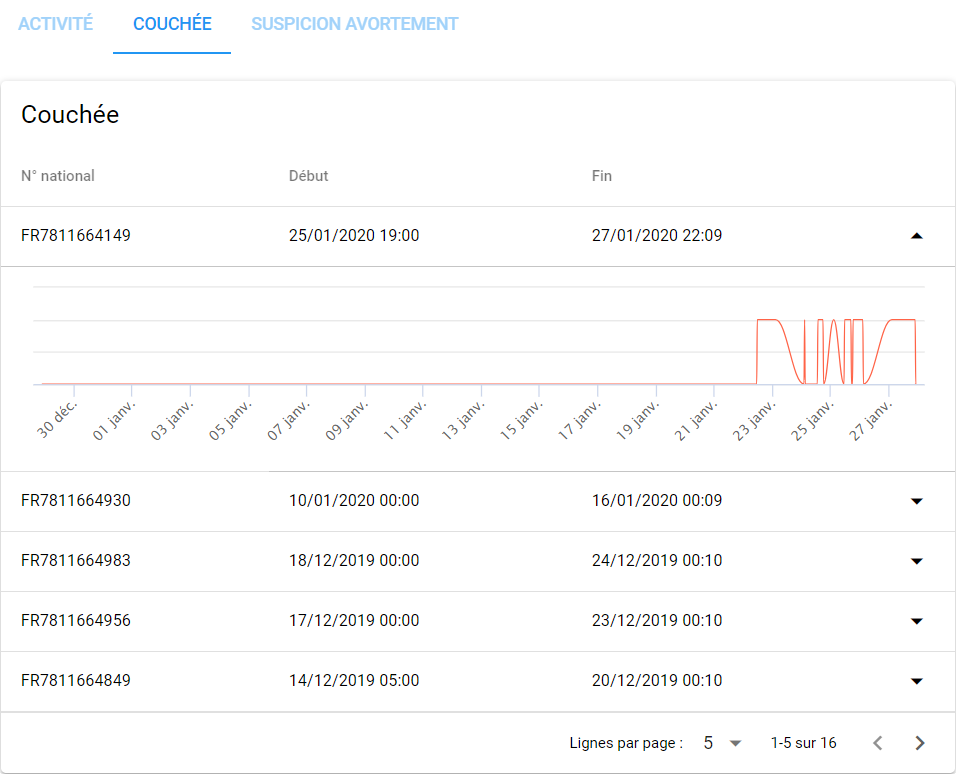Click start date 14/12/2019 05:00
The width and height of the screenshot is (956, 774).
click(x=354, y=680)
